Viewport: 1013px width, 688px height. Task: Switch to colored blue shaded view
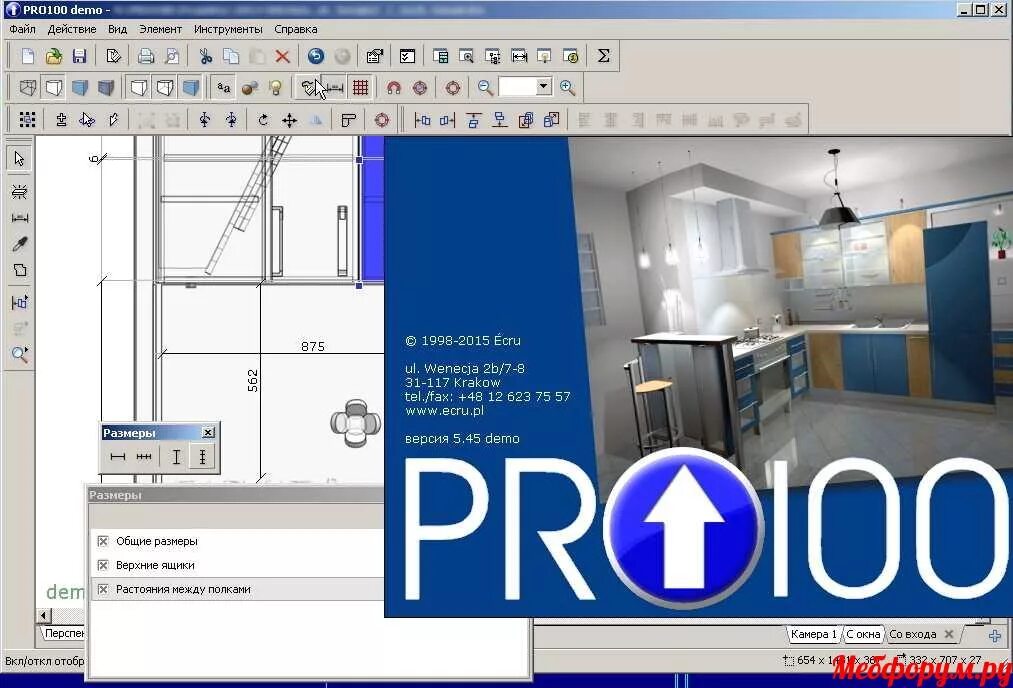click(79, 87)
